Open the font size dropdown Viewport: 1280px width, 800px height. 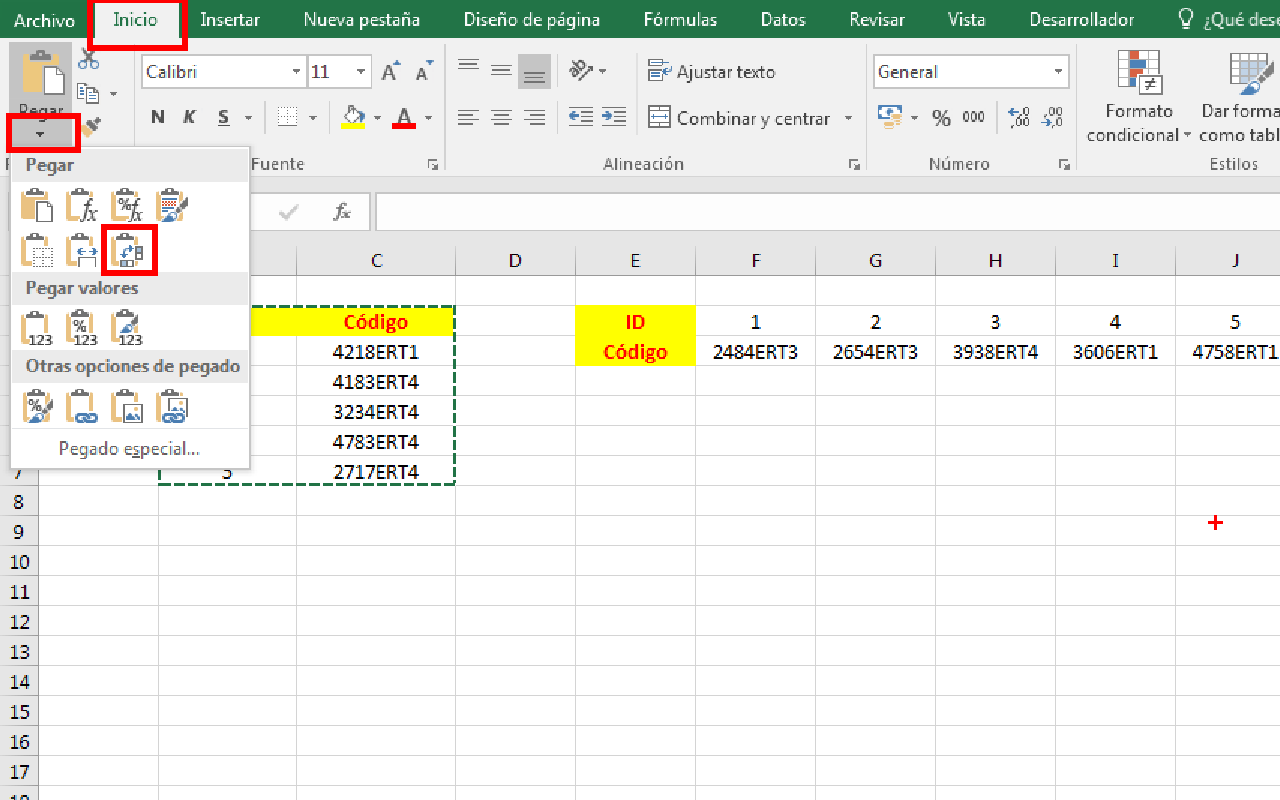coord(361,71)
